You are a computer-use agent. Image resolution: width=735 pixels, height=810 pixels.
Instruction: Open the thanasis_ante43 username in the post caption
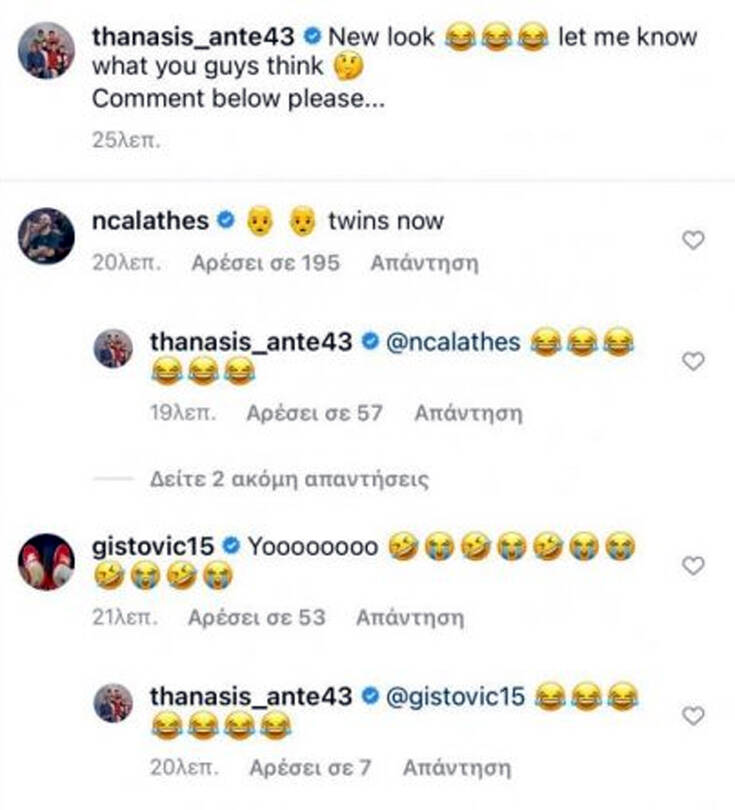point(195,37)
